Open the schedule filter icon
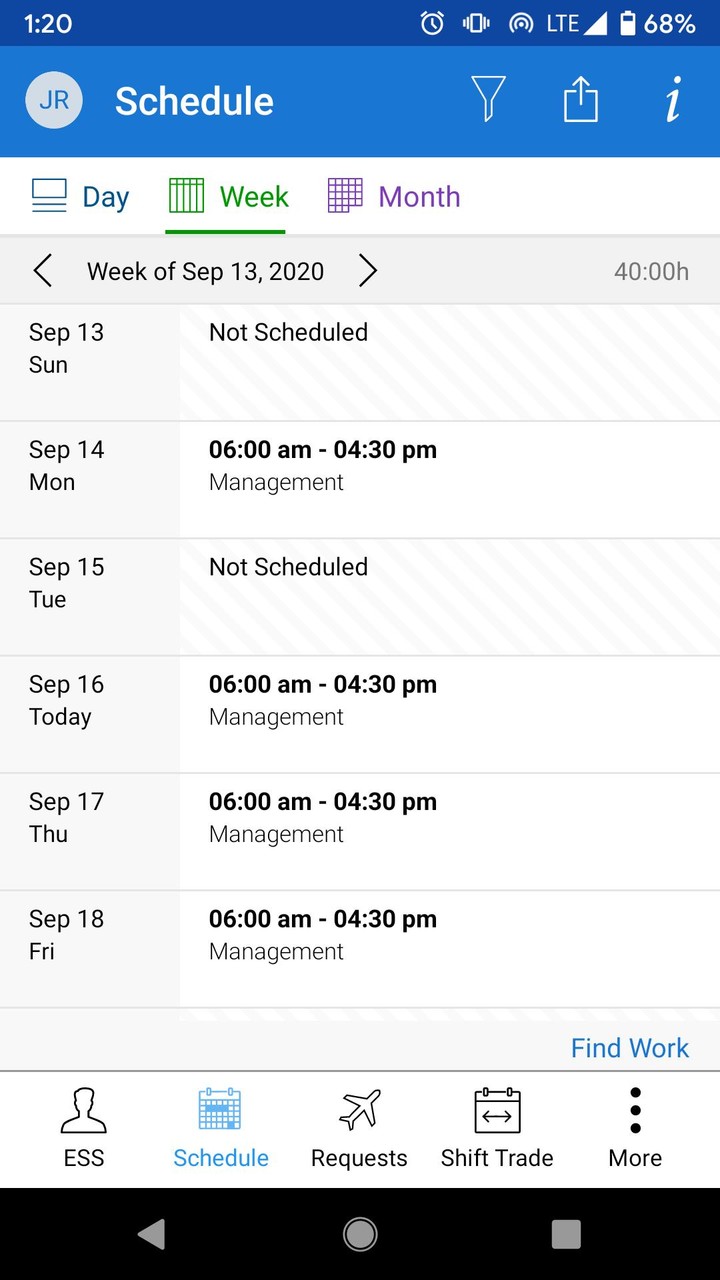The height and width of the screenshot is (1280, 720). tap(488, 100)
